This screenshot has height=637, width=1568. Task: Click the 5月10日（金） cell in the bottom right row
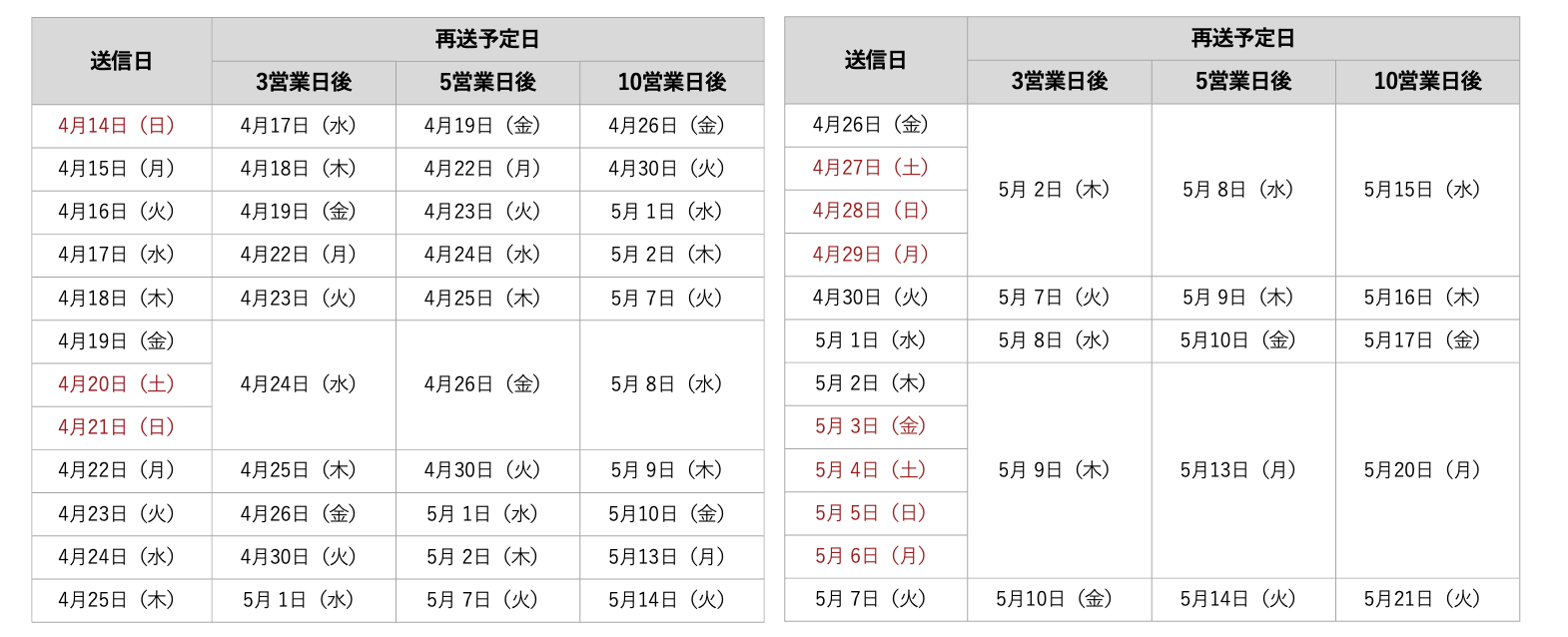click(x=1059, y=599)
